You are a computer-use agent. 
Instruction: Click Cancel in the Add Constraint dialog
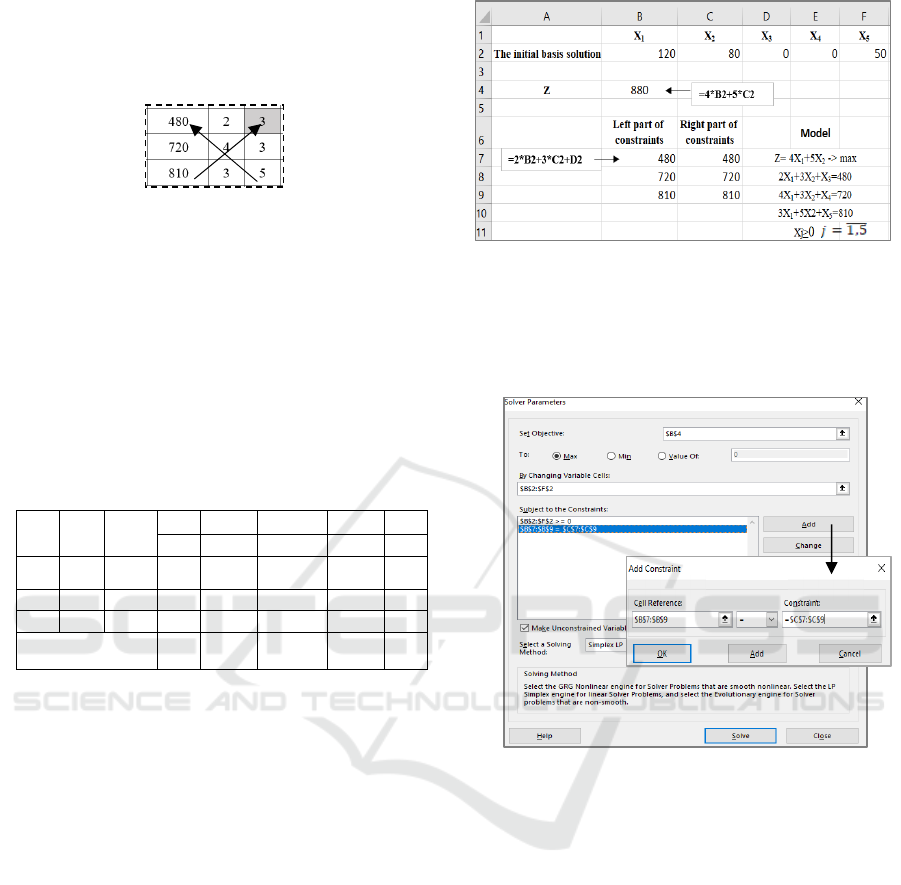[849, 653]
